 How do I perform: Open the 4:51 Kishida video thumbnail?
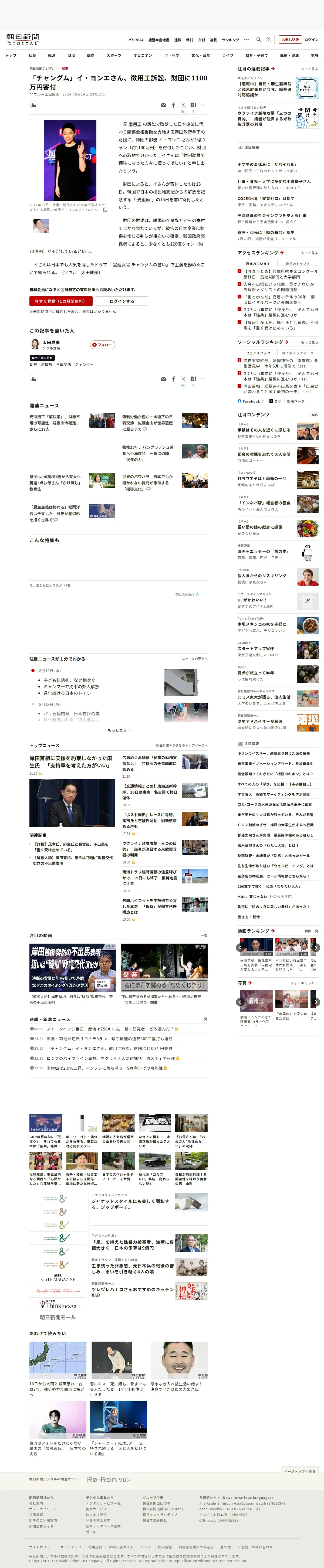[x=256, y=947]
